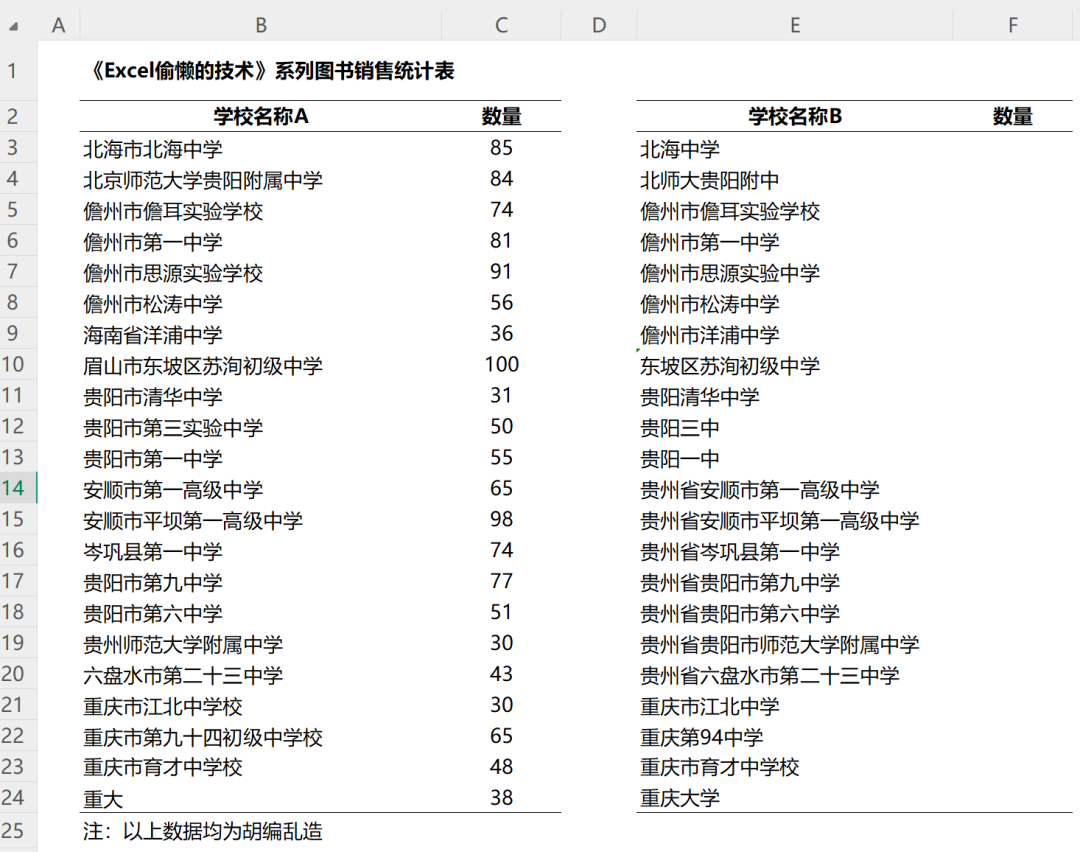
Task: Select column C header
Action: (x=500, y=24)
